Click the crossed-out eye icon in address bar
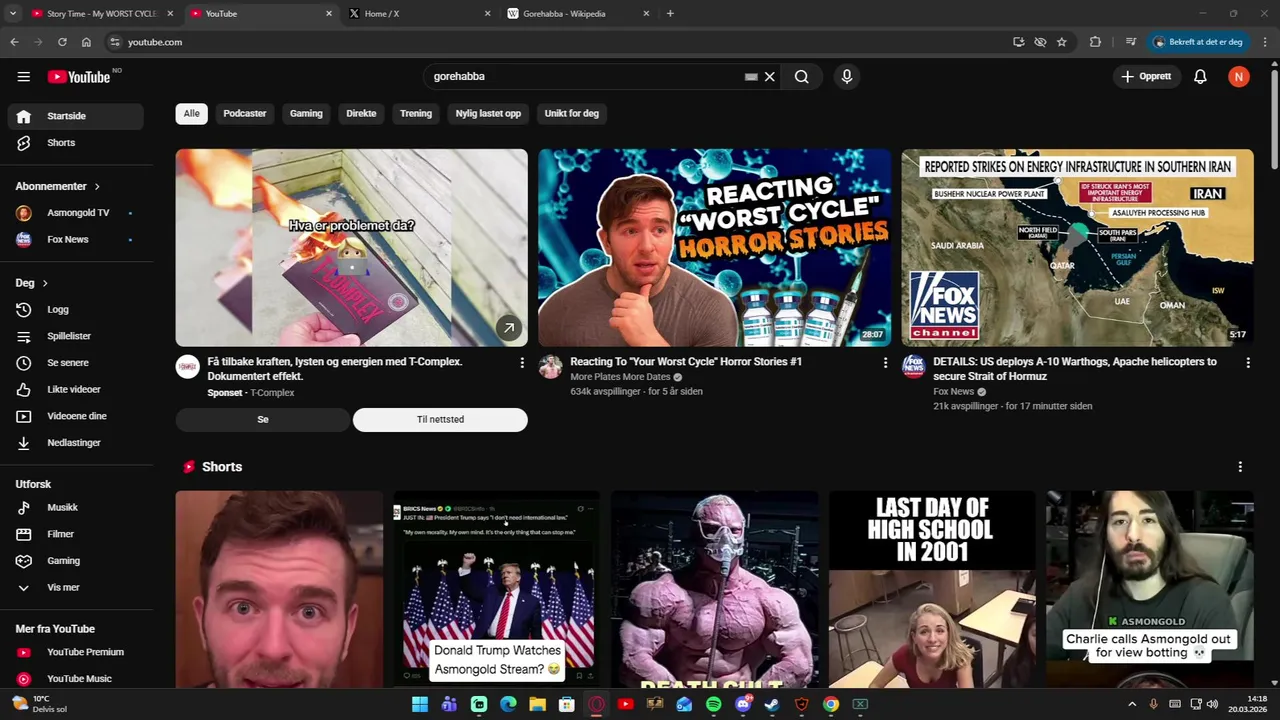This screenshot has width=1280, height=720. pyautogui.click(x=1040, y=42)
